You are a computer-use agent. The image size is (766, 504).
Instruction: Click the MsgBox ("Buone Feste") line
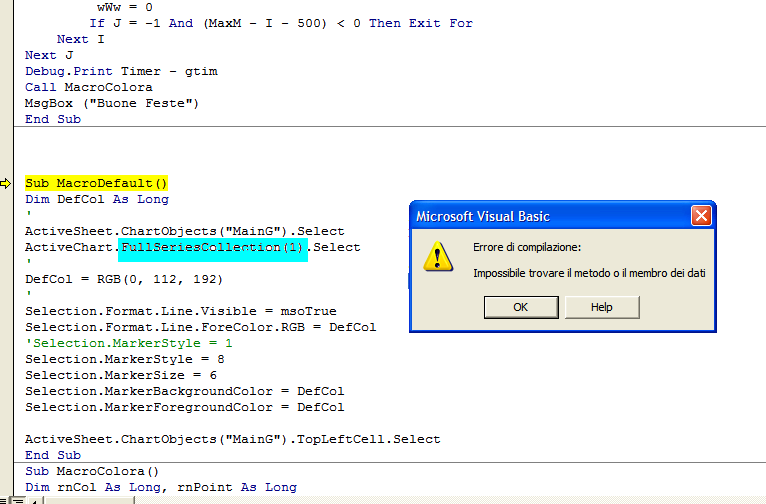pos(112,104)
